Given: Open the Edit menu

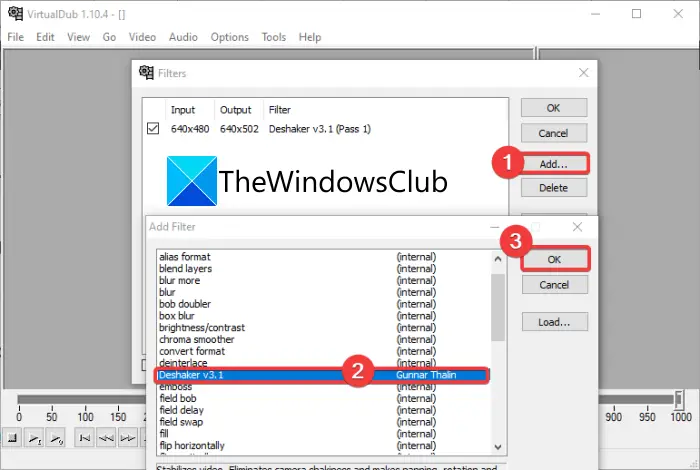Looking at the screenshot, I should (x=45, y=37).
